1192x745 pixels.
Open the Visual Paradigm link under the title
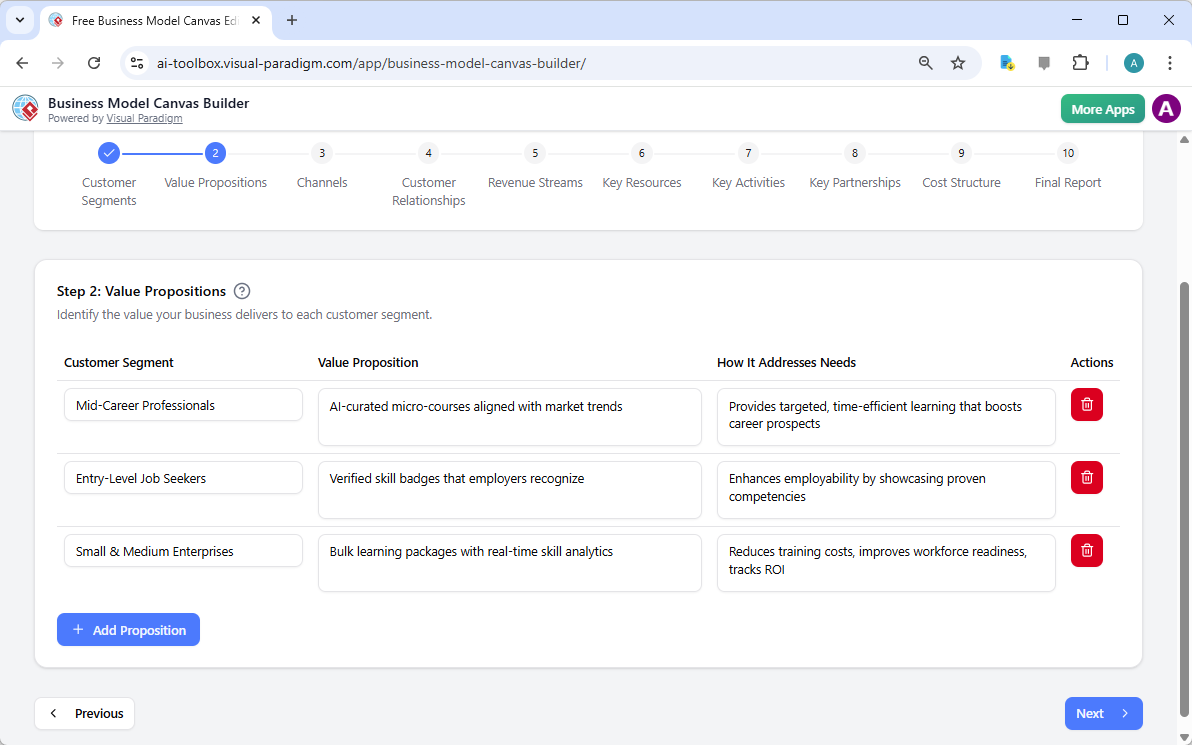coord(144,117)
